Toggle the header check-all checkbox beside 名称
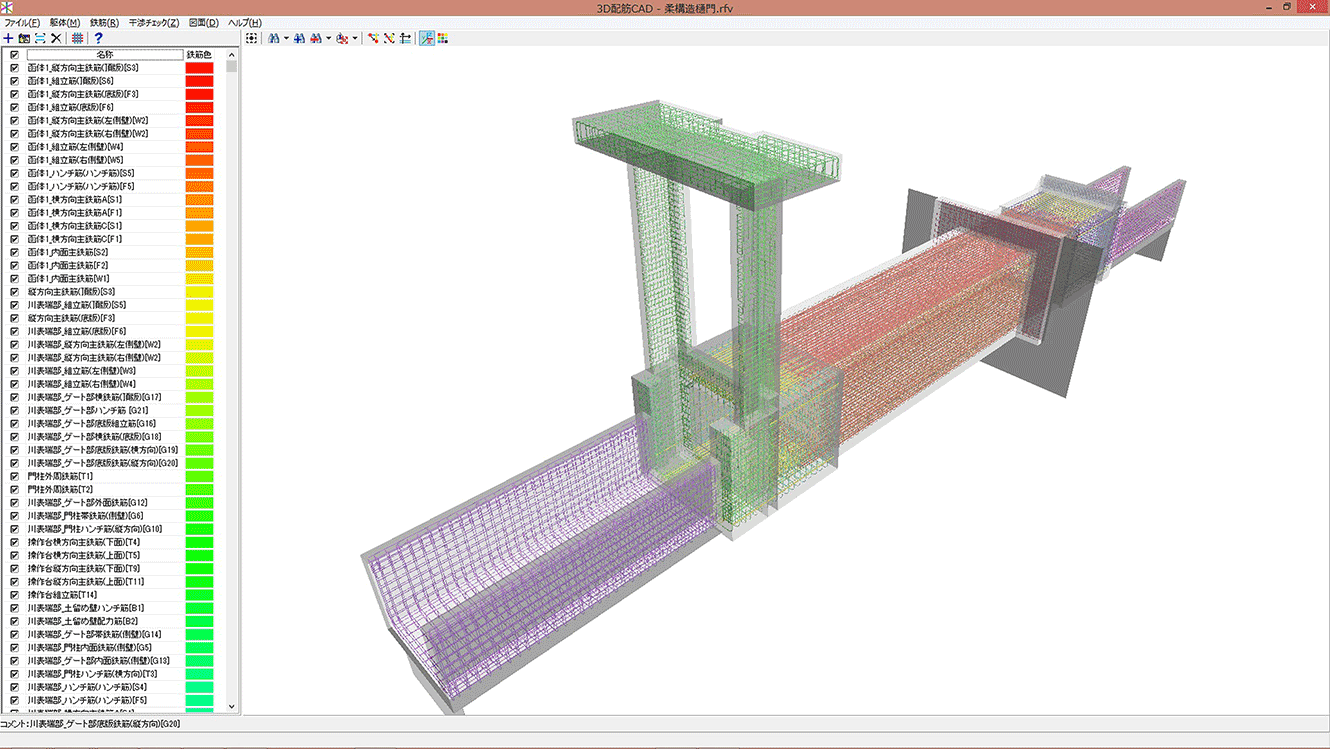This screenshot has height=749, width=1330. [x=14, y=55]
